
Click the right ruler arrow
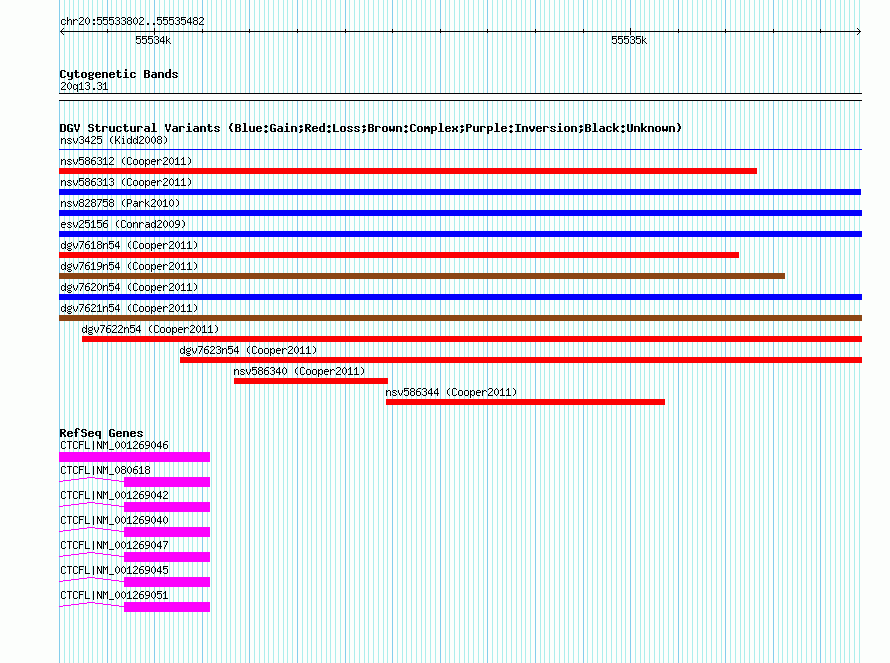(x=859, y=32)
